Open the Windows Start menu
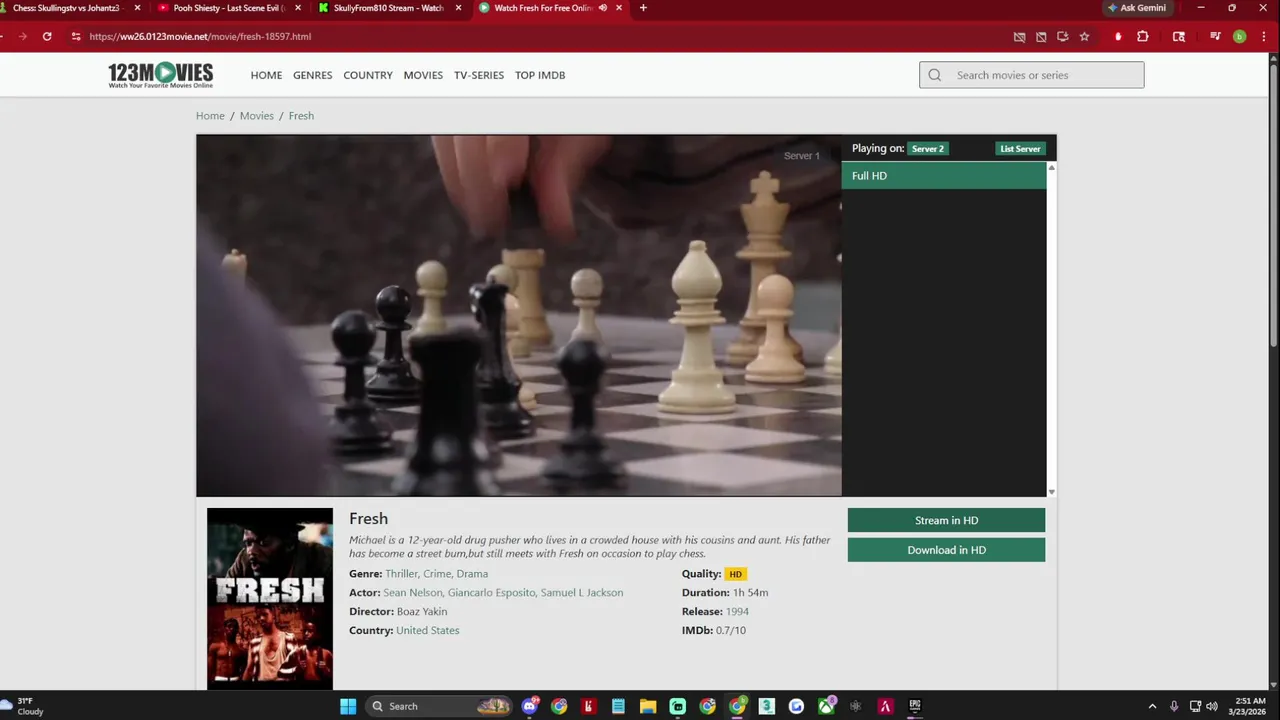1280x720 pixels. (348, 706)
